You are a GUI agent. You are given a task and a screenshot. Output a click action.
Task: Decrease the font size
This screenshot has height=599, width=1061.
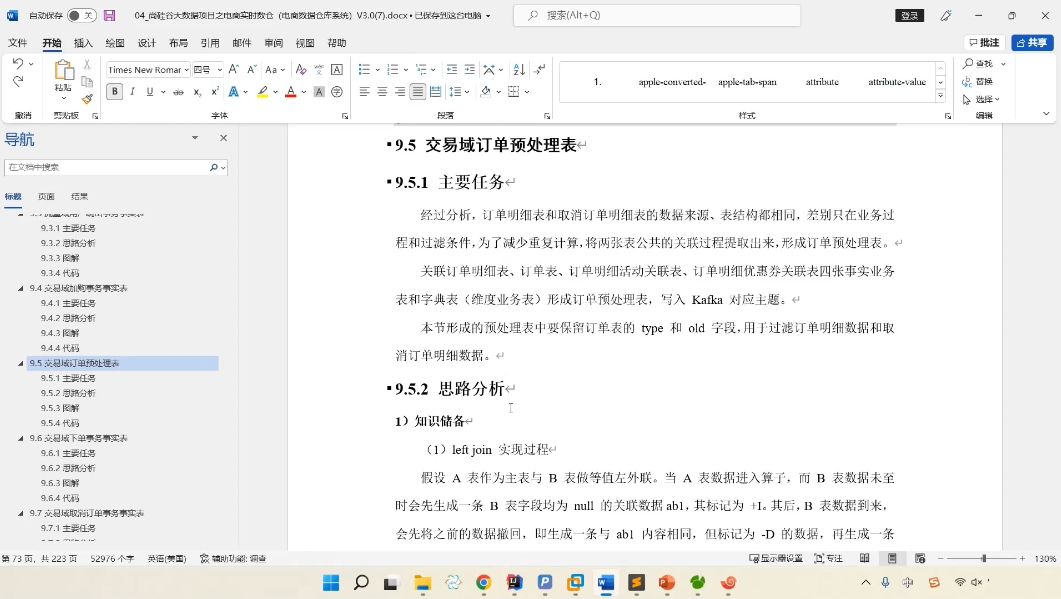pyautogui.click(x=251, y=69)
